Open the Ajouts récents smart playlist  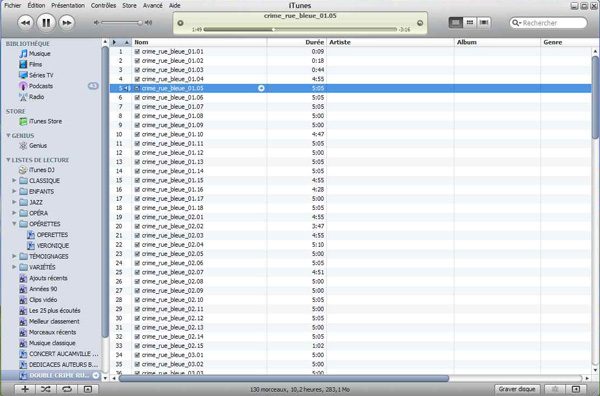[44, 278]
